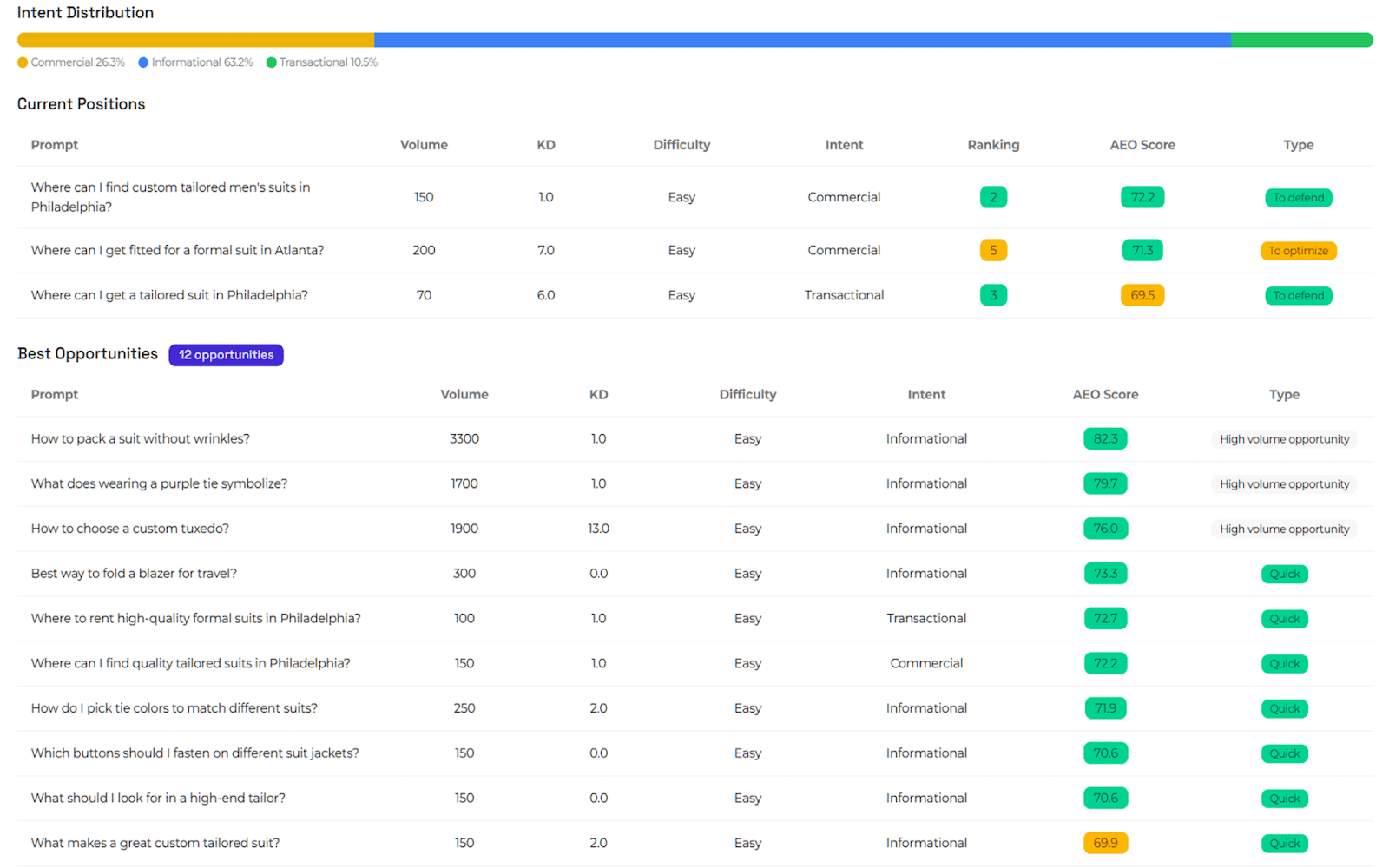
Task: Click the AEO Score header in Current Positions
Action: coord(1142,145)
